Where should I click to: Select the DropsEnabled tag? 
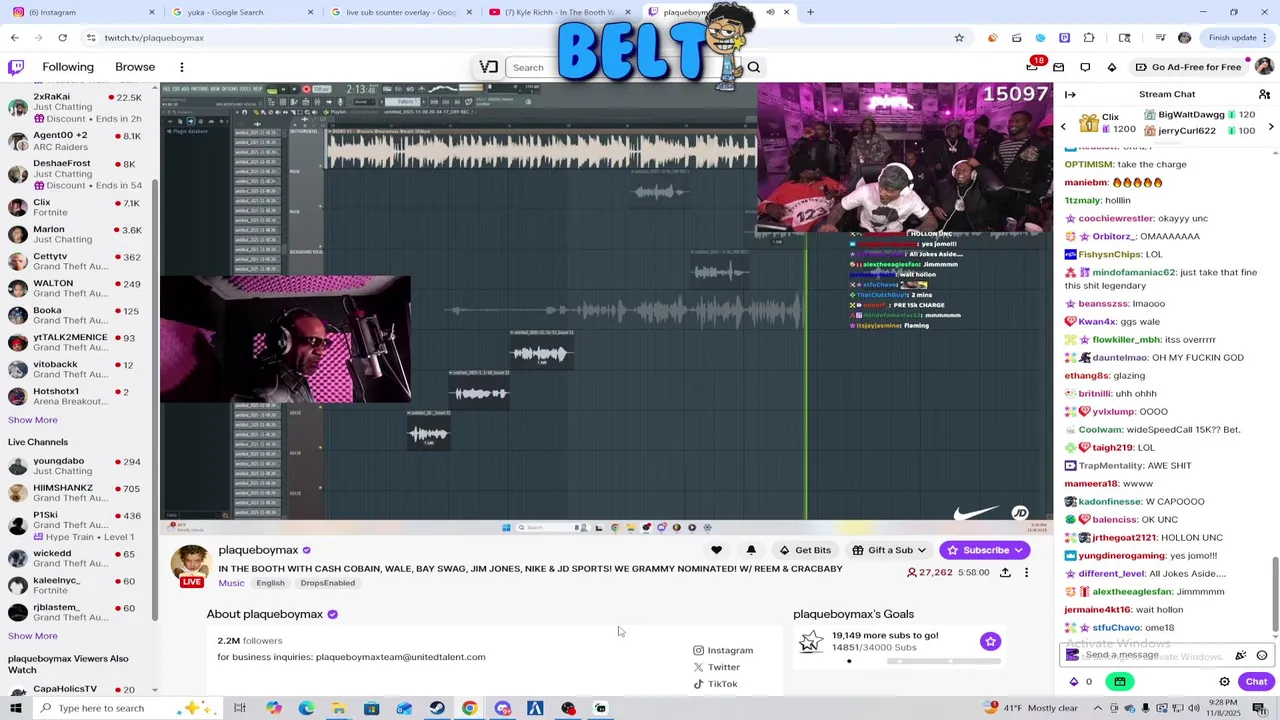pos(328,583)
